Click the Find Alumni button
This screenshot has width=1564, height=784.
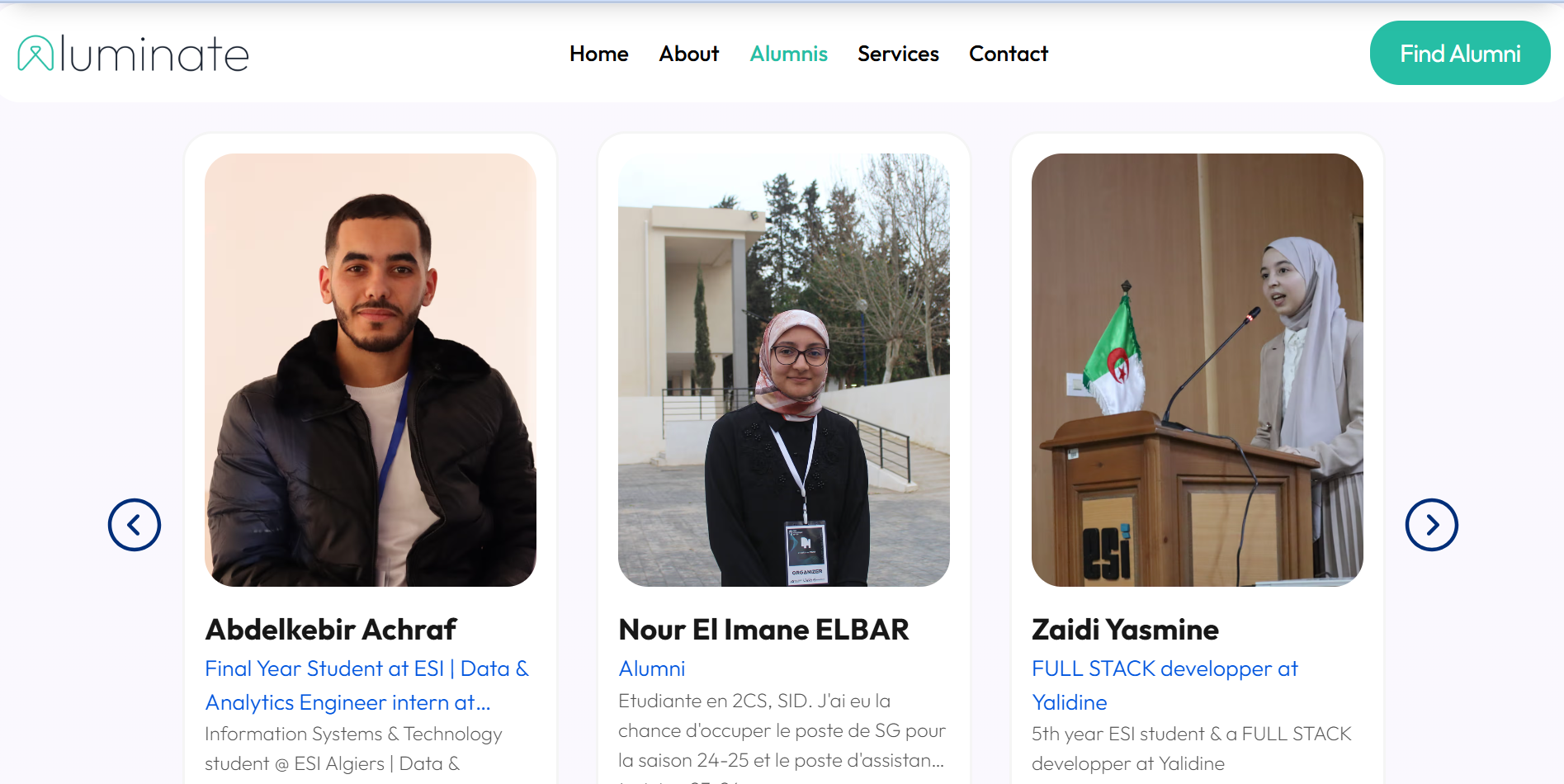pyautogui.click(x=1460, y=53)
